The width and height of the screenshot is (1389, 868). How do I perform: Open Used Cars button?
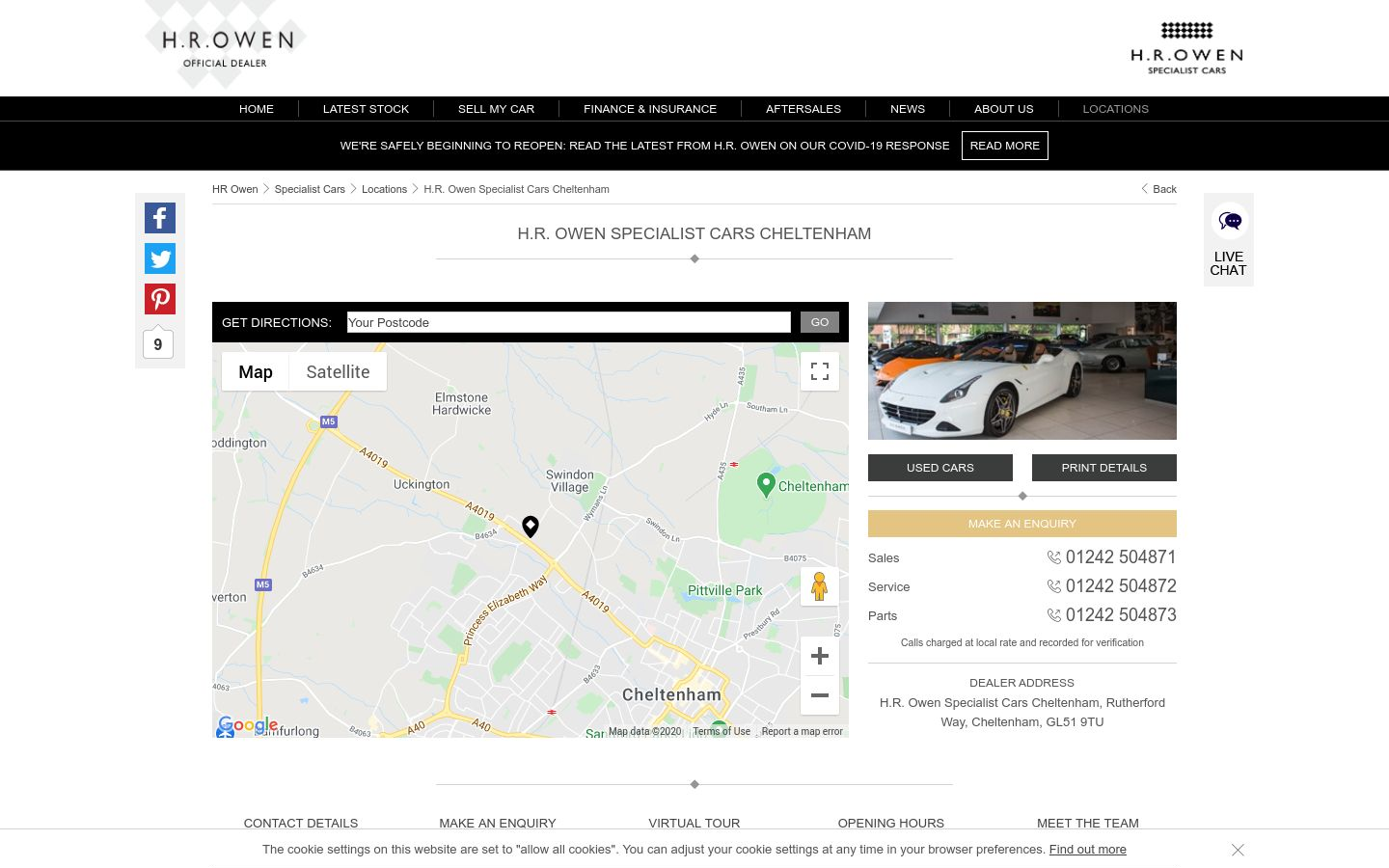point(940,468)
